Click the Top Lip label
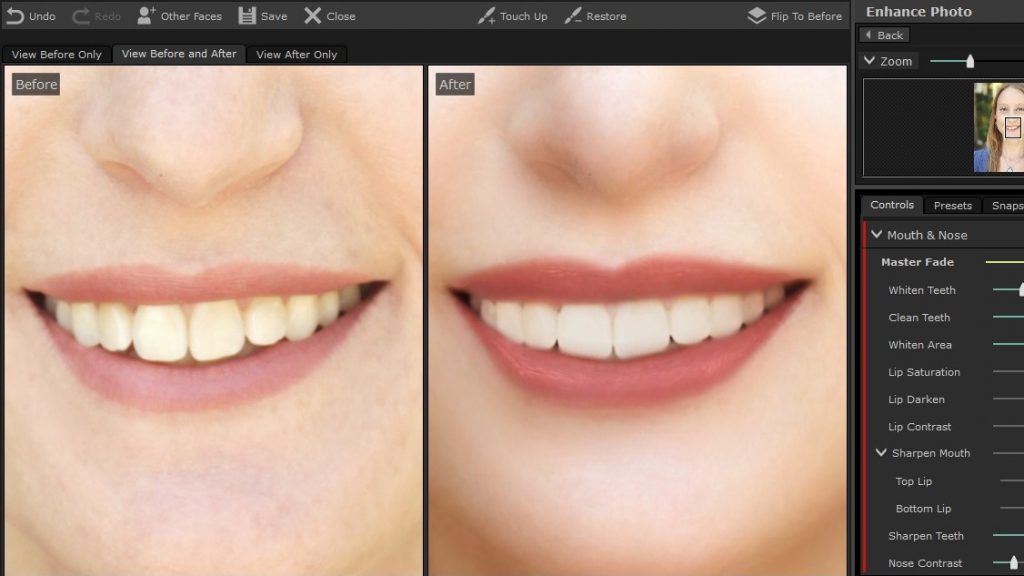This screenshot has height=576, width=1024. click(914, 481)
